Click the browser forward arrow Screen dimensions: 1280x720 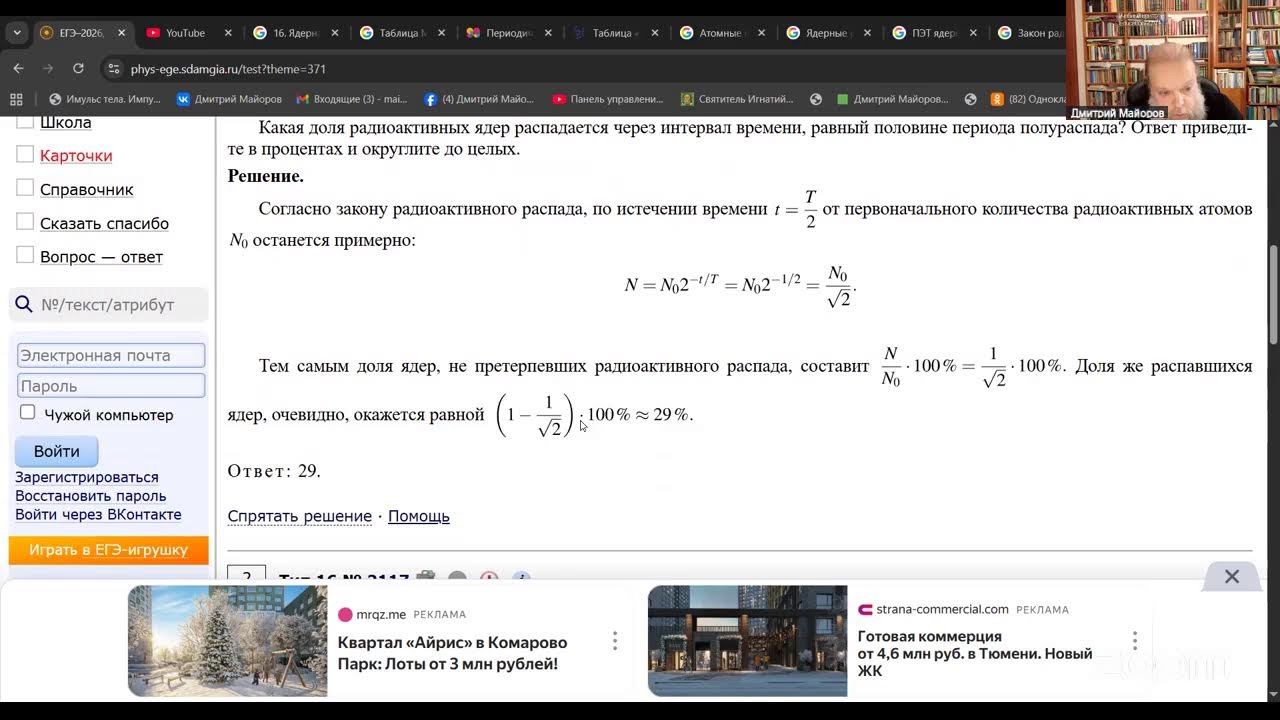coord(47,69)
